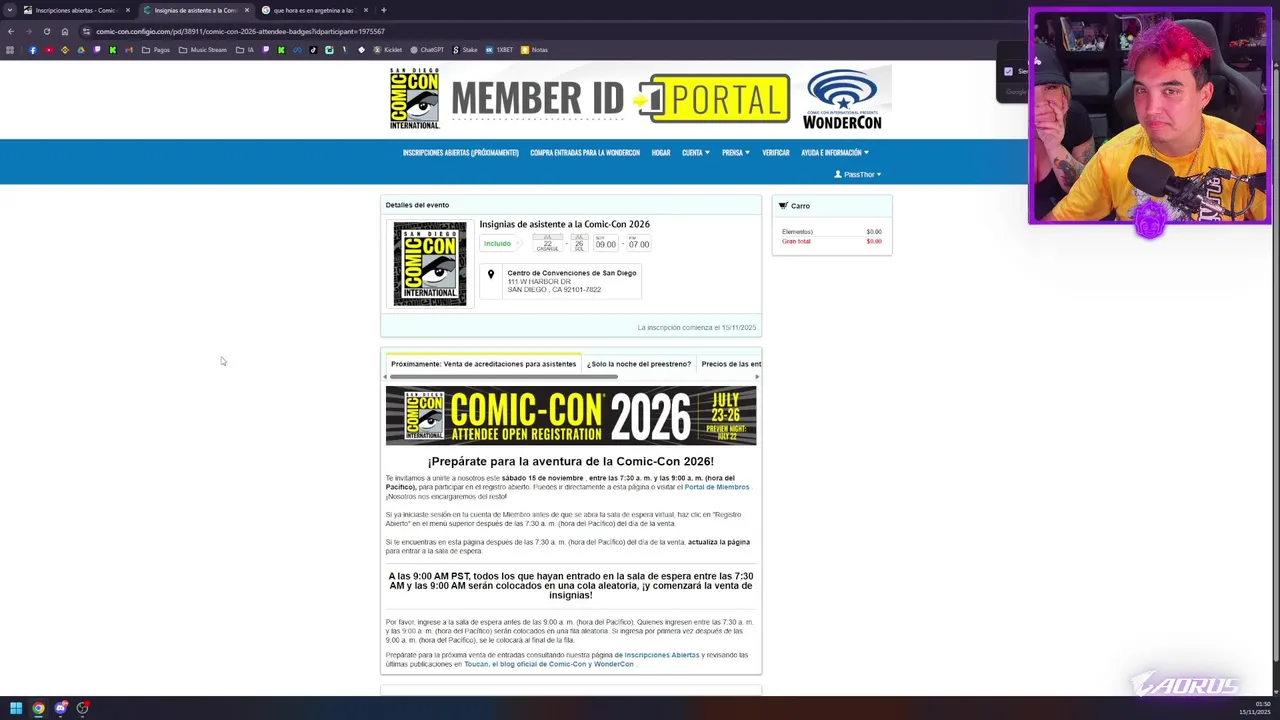Switch to the Inscripciones abiertas browser tab
Viewport: 1280px width, 720px height.
[x=76, y=10]
